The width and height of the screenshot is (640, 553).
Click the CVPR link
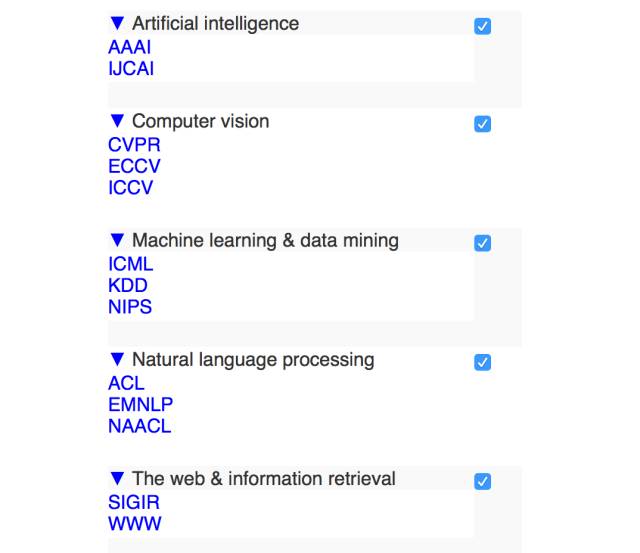pos(134,145)
